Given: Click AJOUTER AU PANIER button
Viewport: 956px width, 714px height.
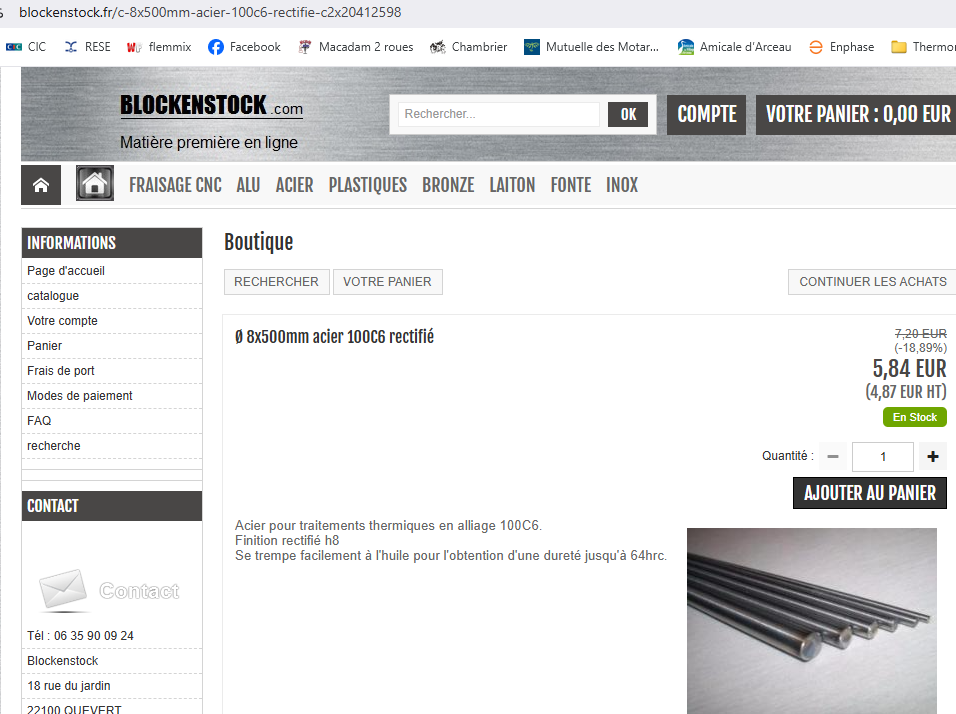Looking at the screenshot, I should (x=869, y=493).
